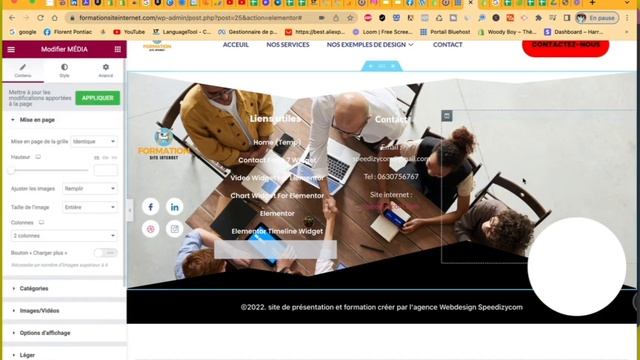The height and width of the screenshot is (360, 640).
Task: Click the ACCEUIL menu item
Action: click(236, 44)
